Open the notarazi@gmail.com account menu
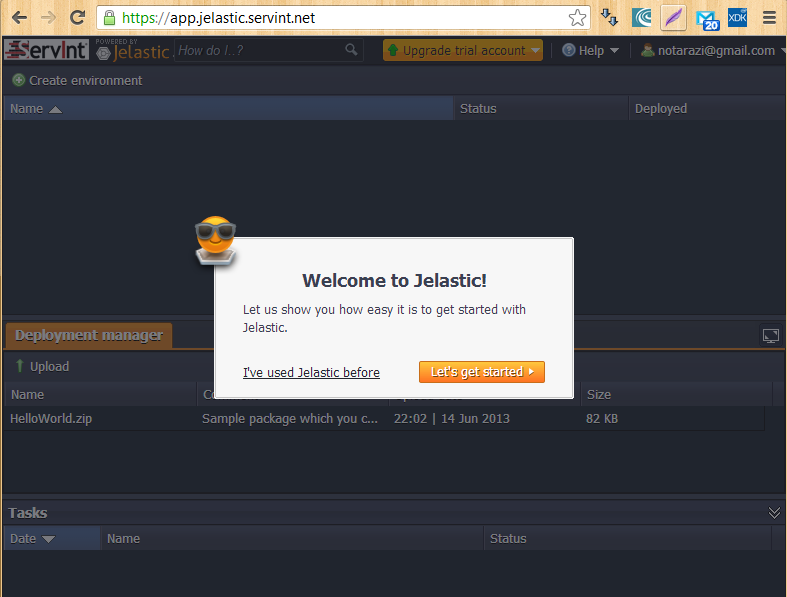This screenshot has height=597, width=787. tap(713, 50)
